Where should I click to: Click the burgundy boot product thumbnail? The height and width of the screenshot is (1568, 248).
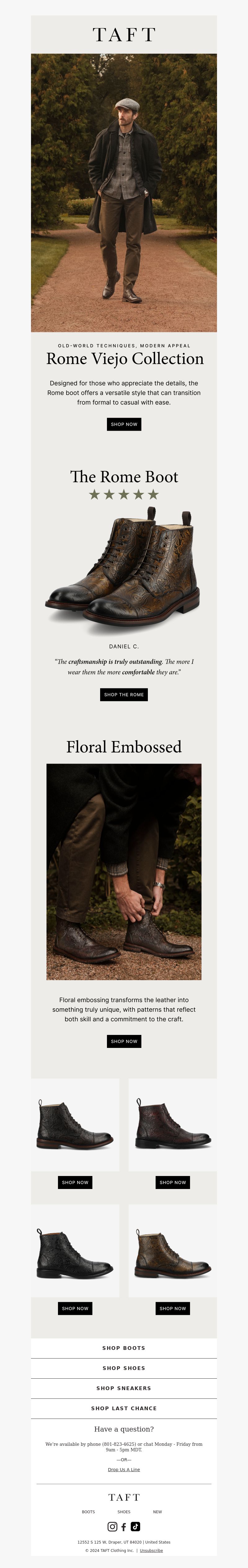[172, 1125]
